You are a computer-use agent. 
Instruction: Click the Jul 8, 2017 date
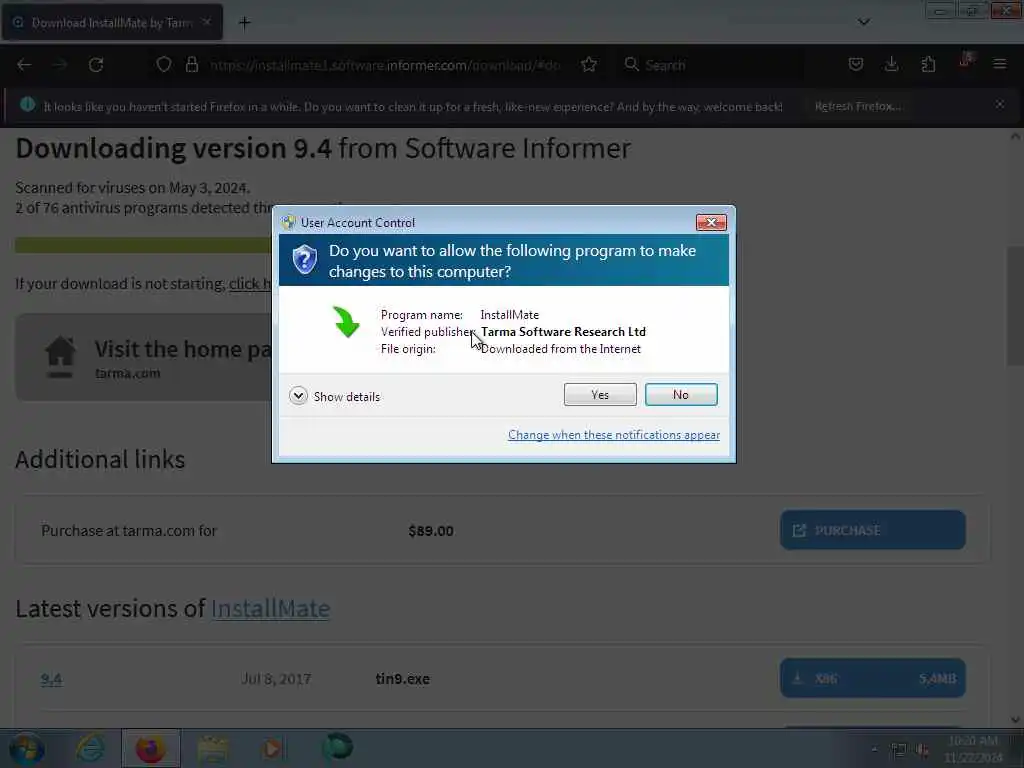276,679
